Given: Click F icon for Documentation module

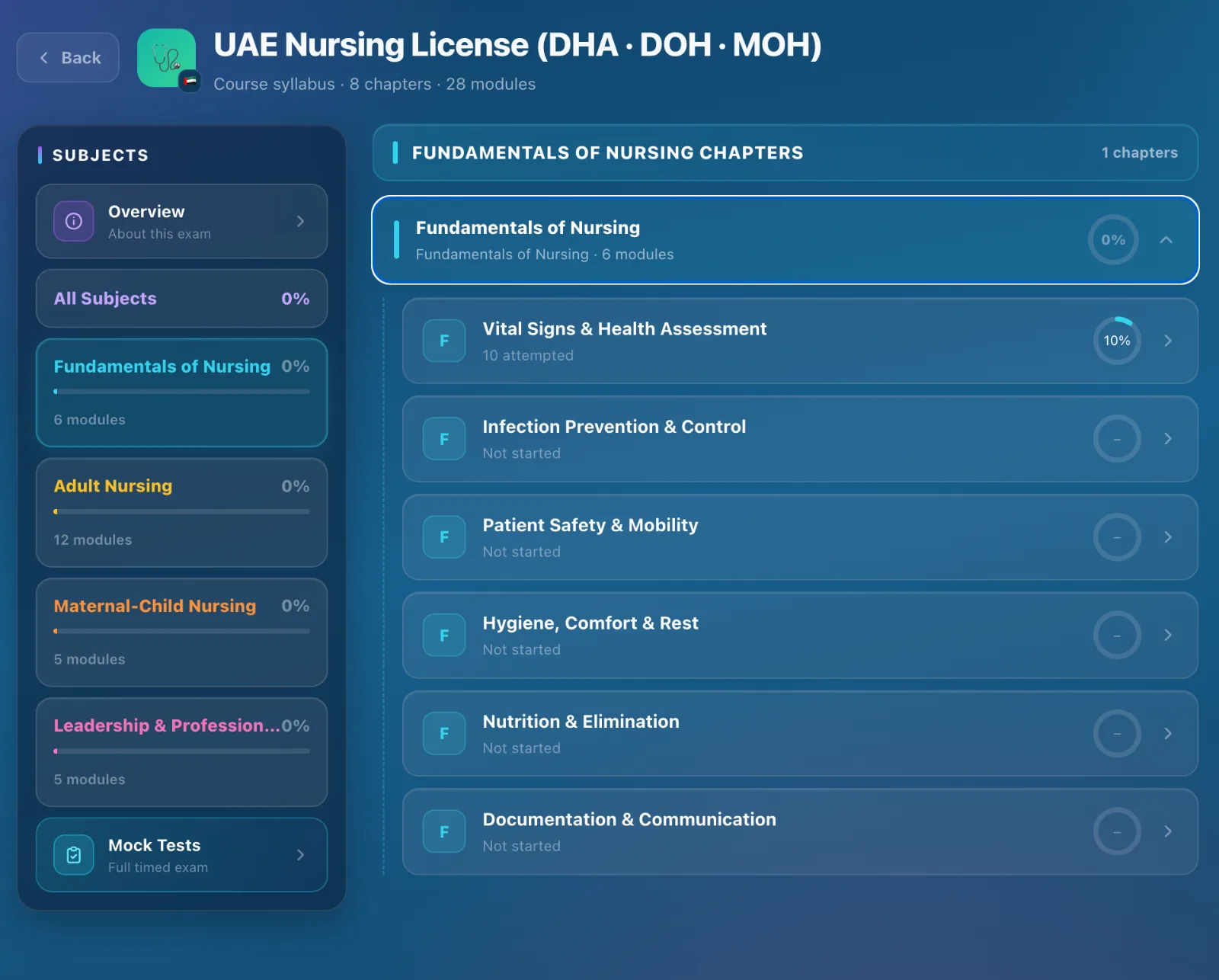Looking at the screenshot, I should pos(444,831).
